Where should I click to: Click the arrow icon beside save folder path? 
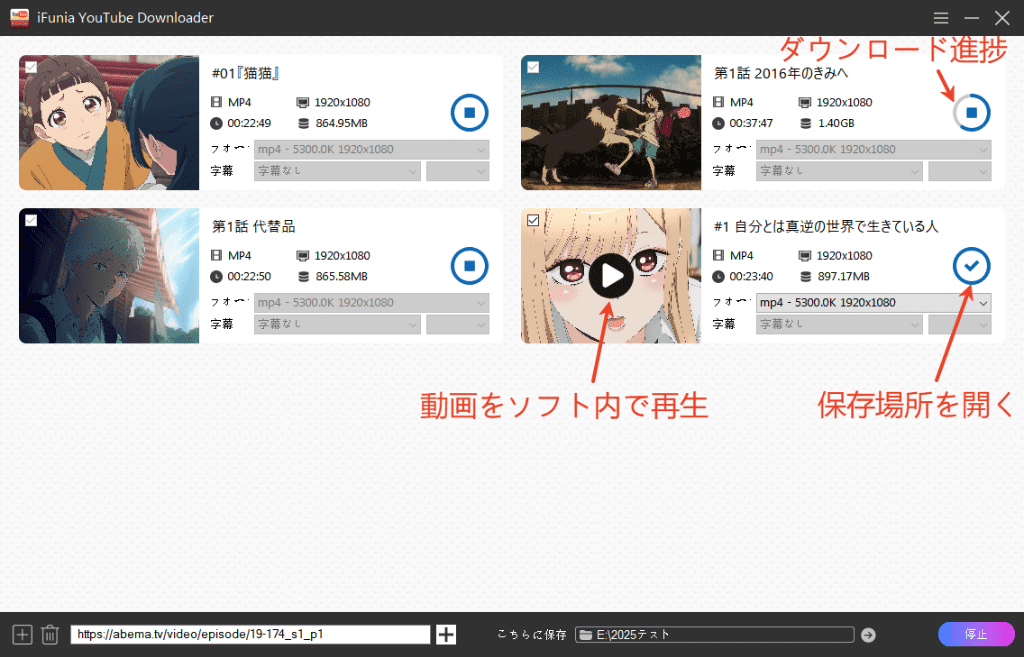pyautogui.click(x=867, y=633)
